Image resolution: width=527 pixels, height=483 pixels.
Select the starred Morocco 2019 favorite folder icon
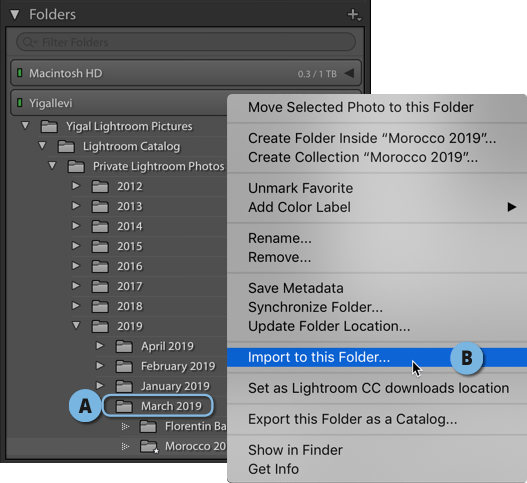tap(149, 446)
